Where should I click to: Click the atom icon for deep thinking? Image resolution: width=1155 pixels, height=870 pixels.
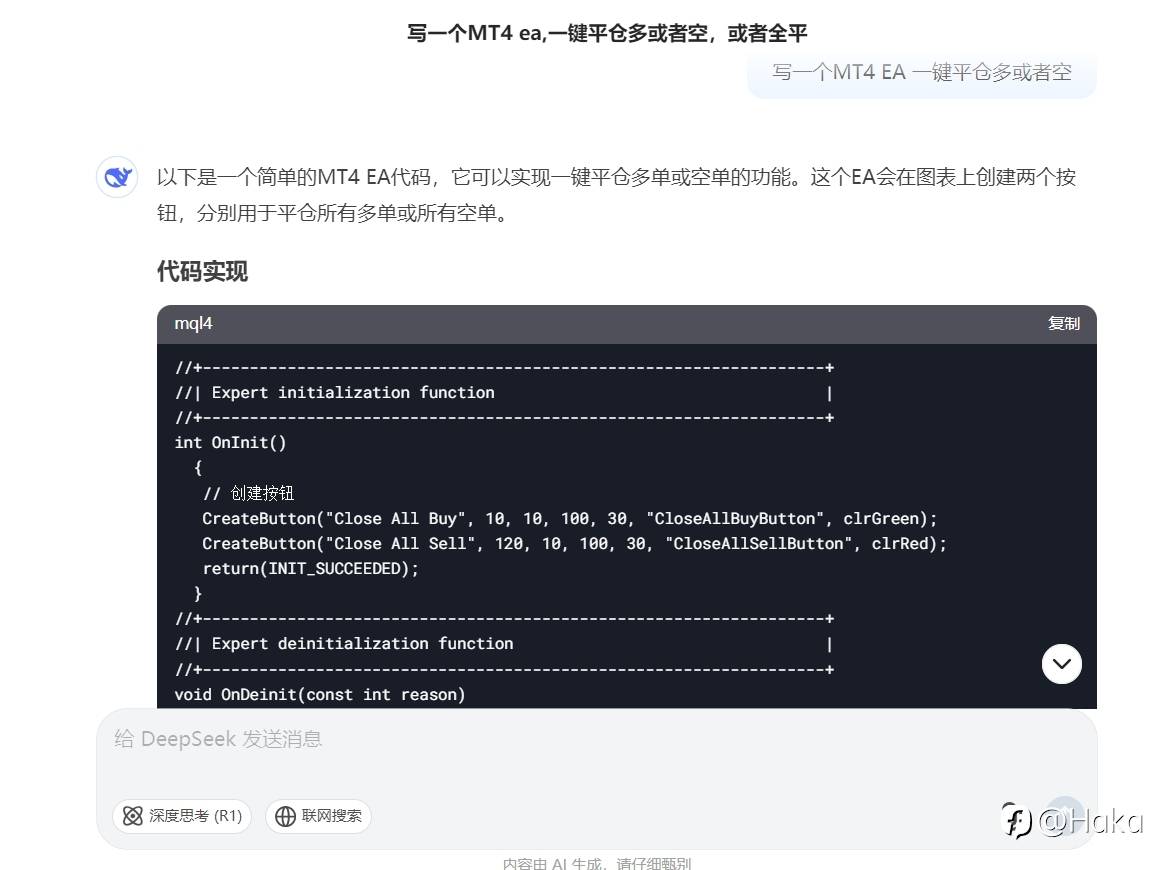133,816
